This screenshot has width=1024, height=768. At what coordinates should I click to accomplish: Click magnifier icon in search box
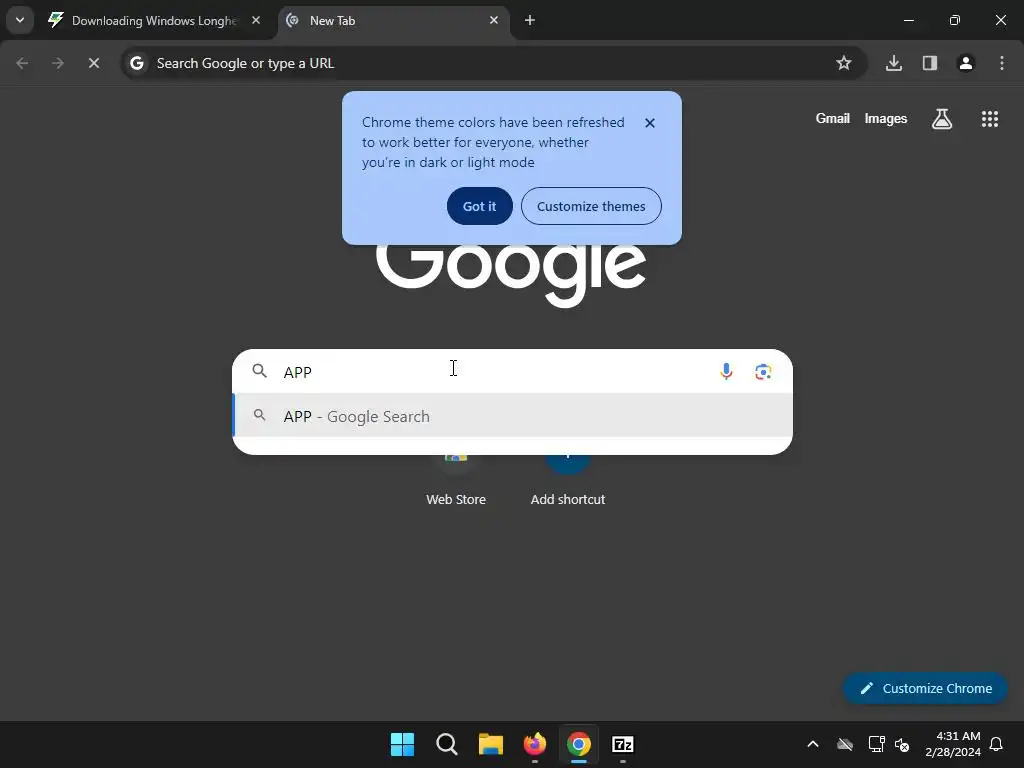click(x=260, y=372)
